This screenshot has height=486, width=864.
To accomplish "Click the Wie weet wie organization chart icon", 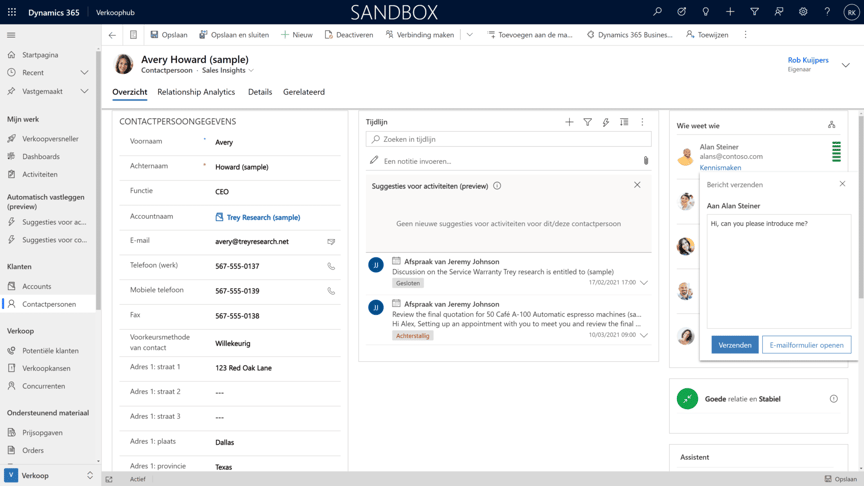I will point(831,125).
